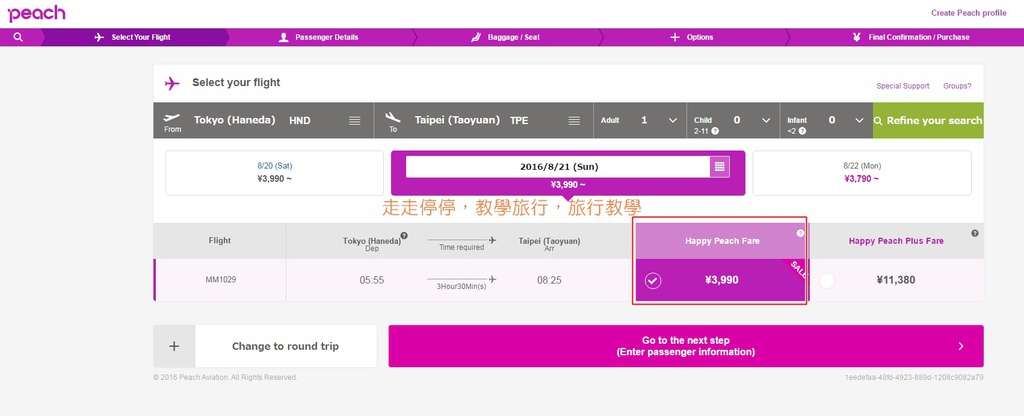Click the Refine your search button
The image size is (1024, 416).
click(928, 120)
